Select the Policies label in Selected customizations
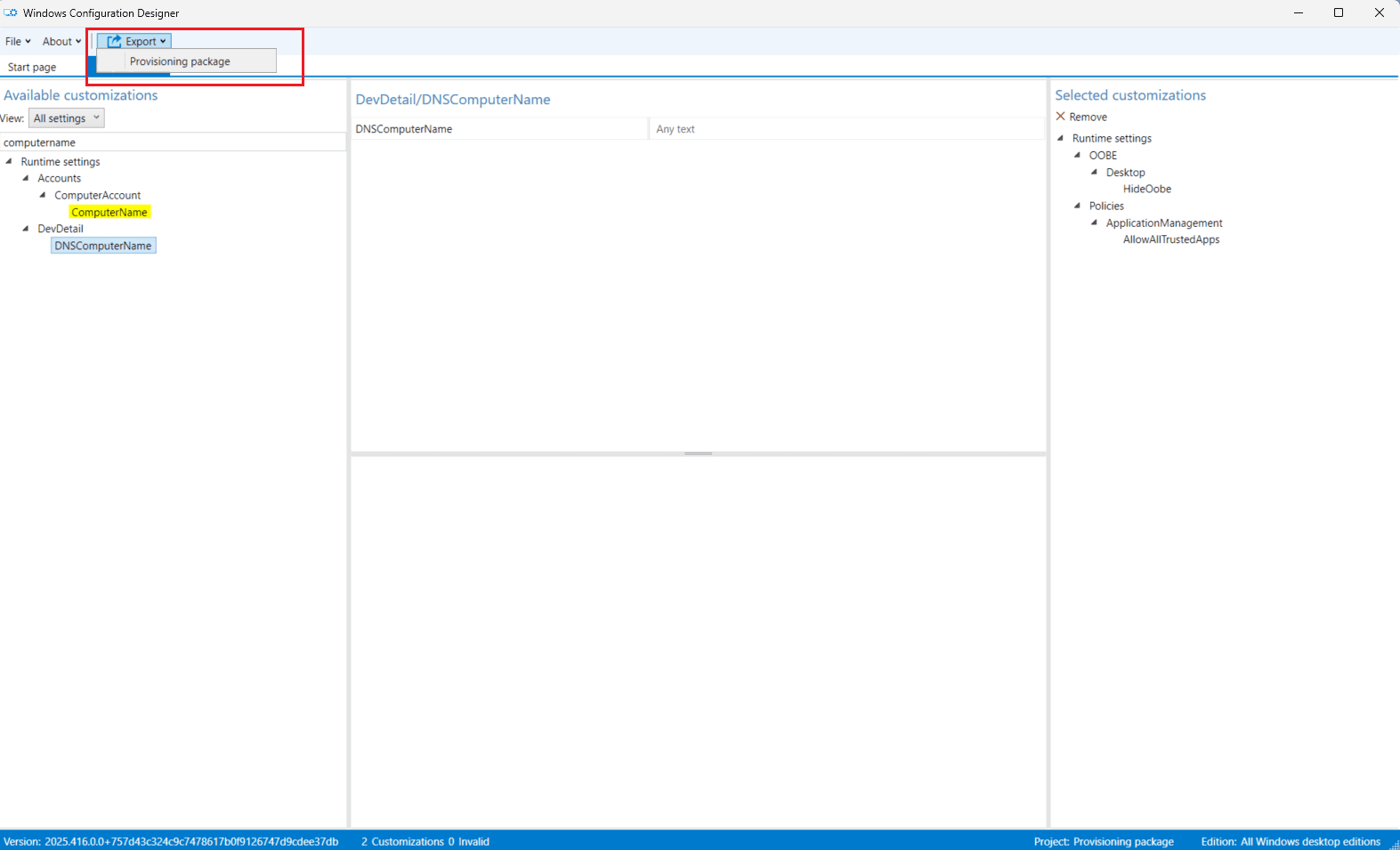This screenshot has height=850, width=1400. click(1106, 206)
